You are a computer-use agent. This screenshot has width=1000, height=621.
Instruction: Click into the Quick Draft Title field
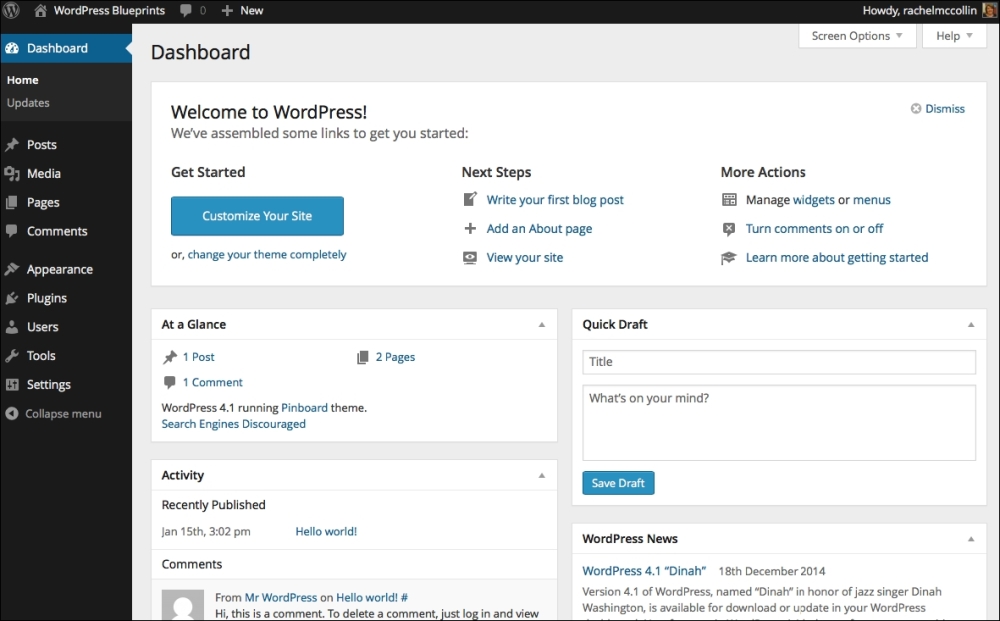click(x=779, y=362)
